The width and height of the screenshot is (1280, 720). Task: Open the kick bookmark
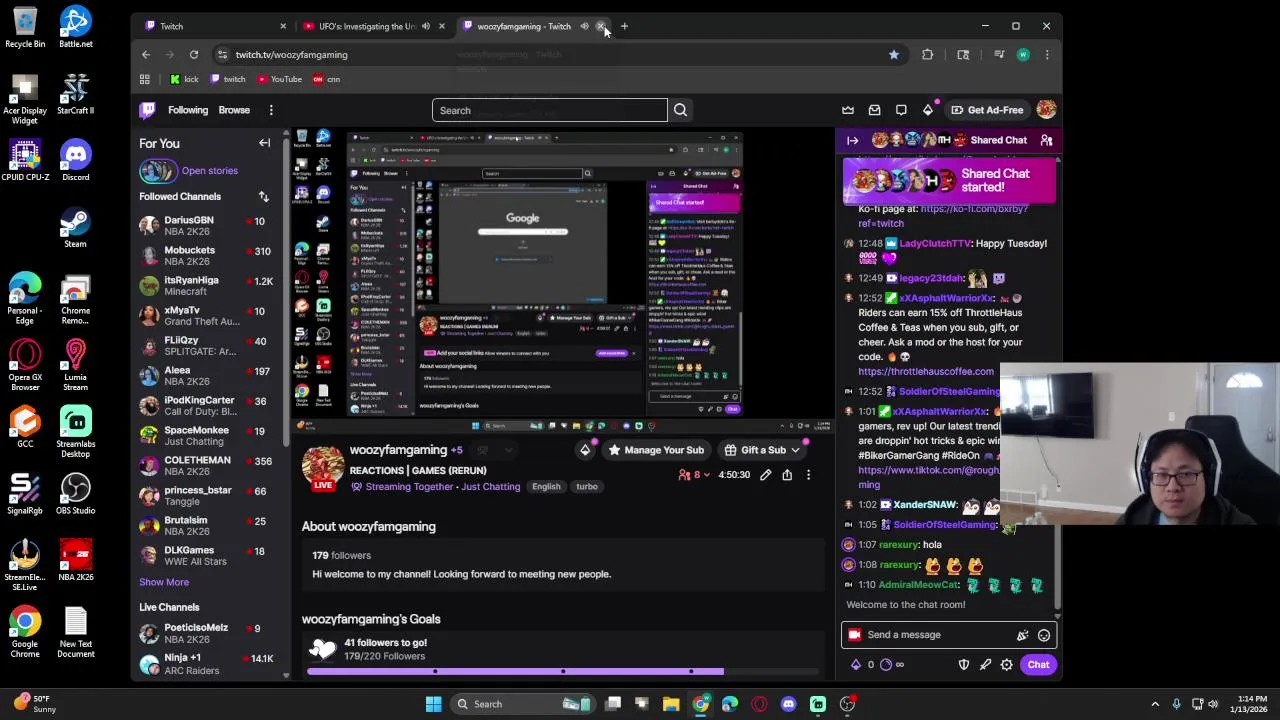[x=184, y=79]
